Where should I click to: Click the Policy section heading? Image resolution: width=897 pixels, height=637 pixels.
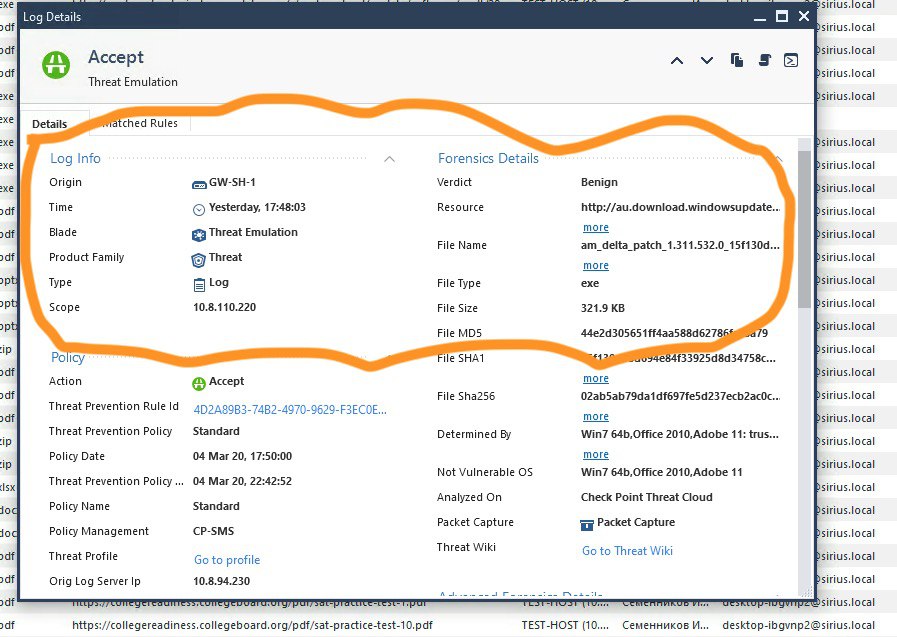[68, 357]
